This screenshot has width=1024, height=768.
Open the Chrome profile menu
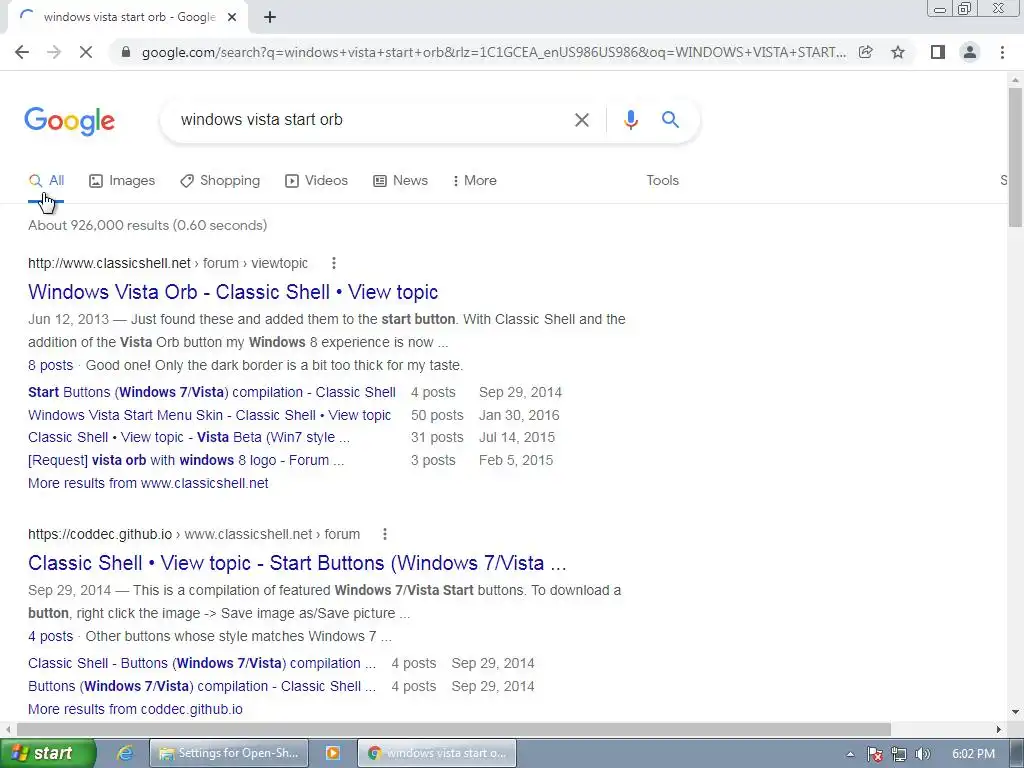pyautogui.click(x=970, y=52)
